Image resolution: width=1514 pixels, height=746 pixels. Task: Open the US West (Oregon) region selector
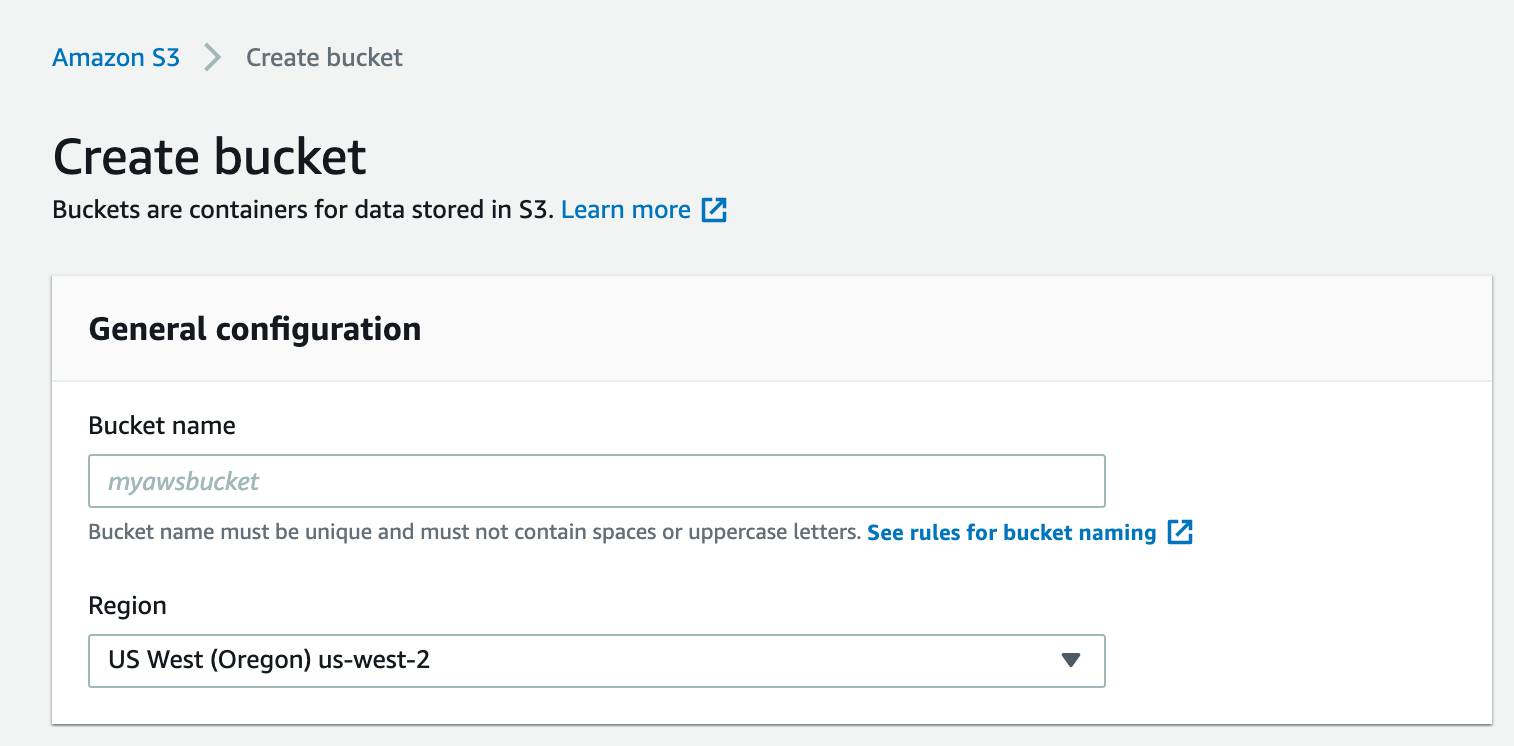[596, 660]
